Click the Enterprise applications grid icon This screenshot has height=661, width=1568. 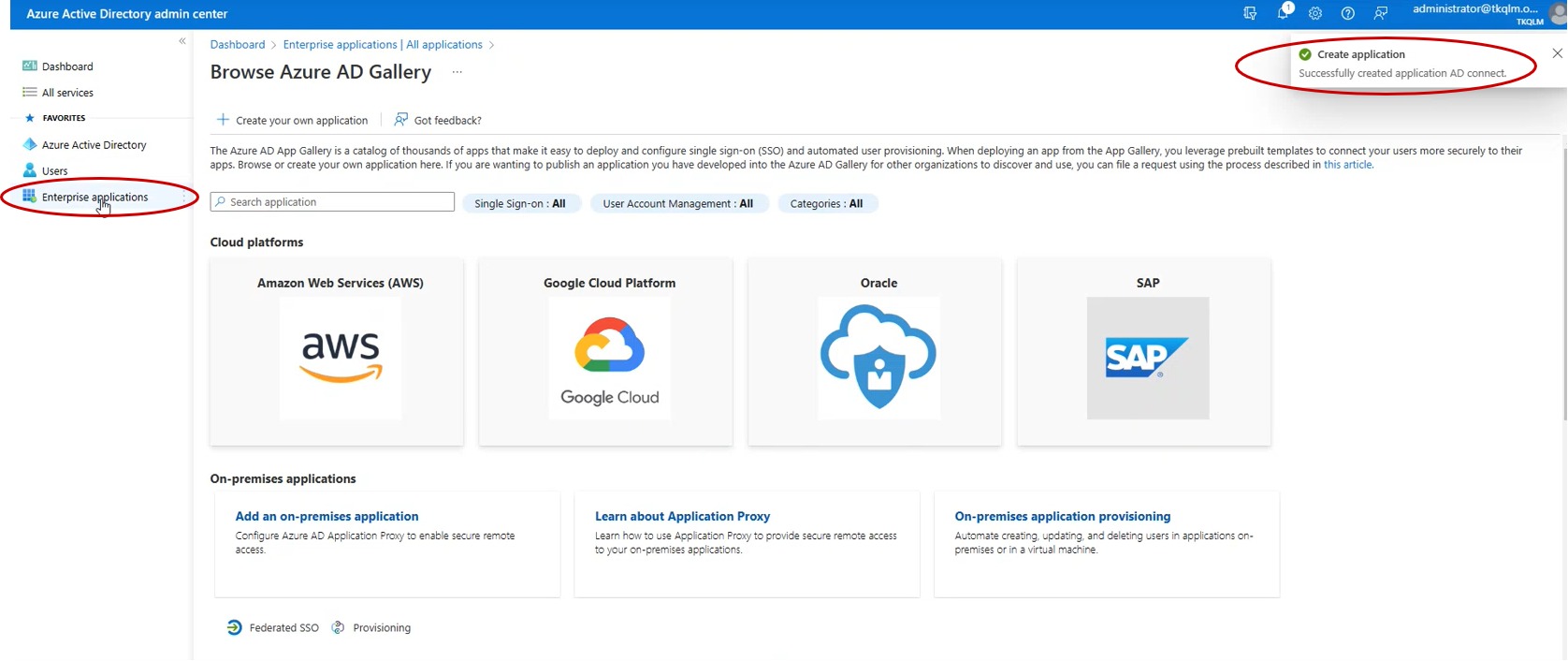[29, 197]
